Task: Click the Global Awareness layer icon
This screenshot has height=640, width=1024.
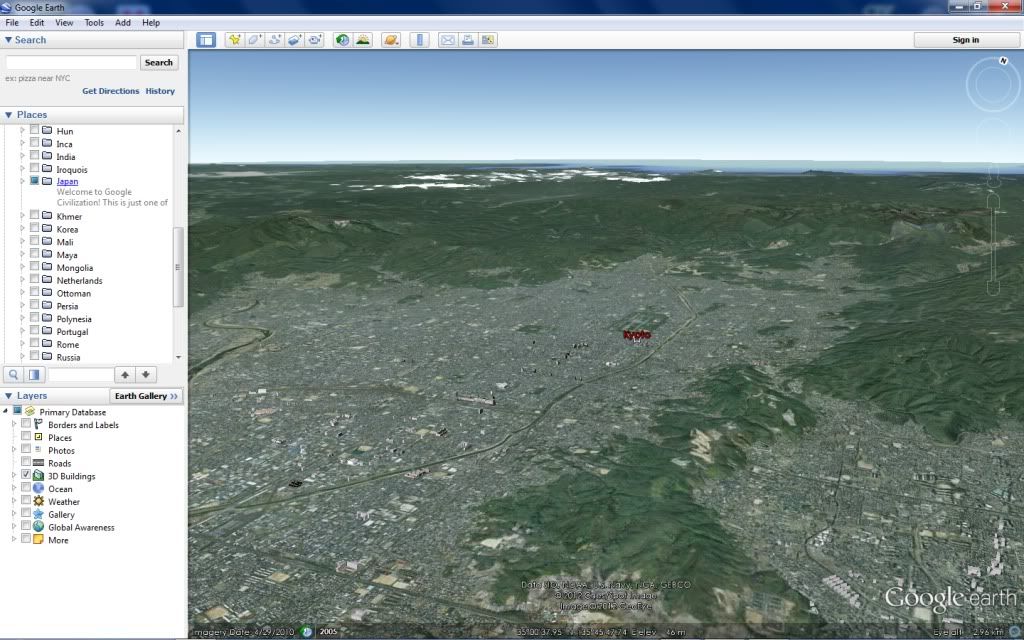Action: 39,527
